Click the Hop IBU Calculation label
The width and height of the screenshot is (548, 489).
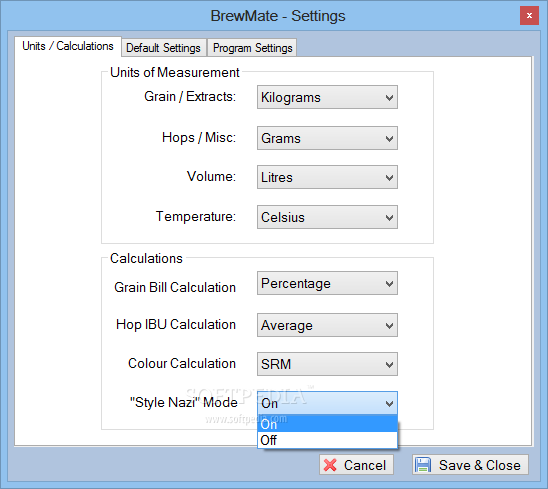point(176,324)
